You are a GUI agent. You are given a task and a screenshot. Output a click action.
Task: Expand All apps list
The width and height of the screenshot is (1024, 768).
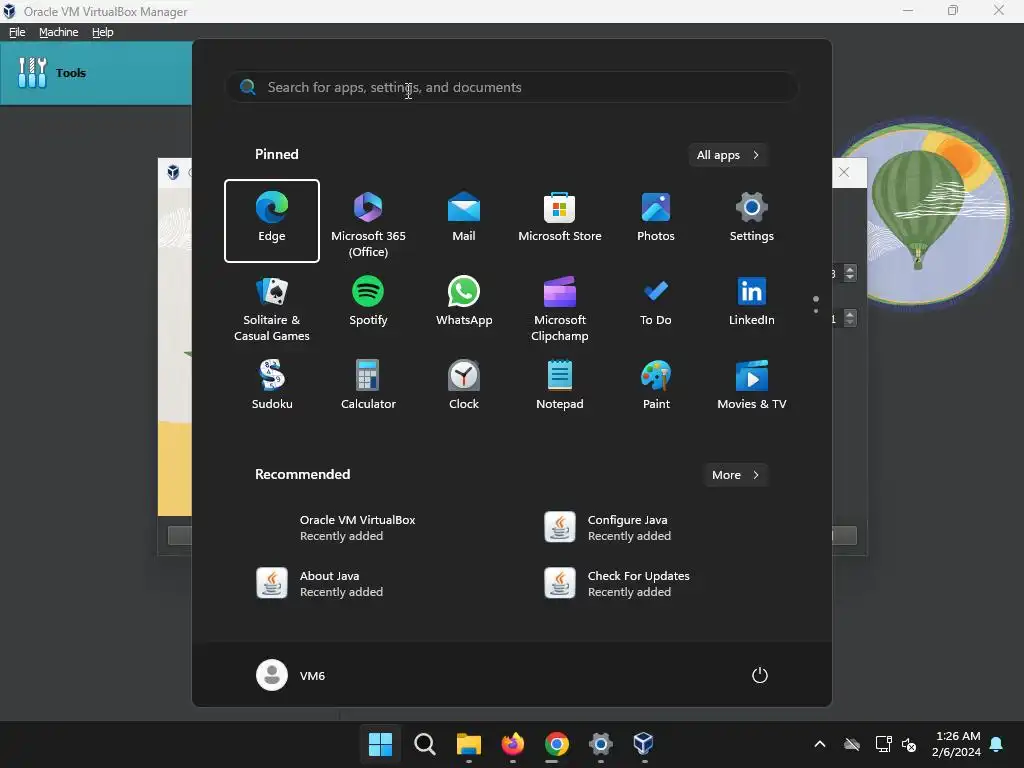click(728, 155)
